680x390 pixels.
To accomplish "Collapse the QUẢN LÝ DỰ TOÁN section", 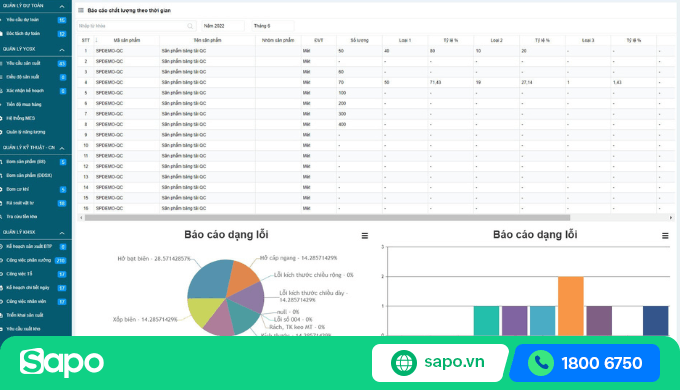I will point(62,6).
